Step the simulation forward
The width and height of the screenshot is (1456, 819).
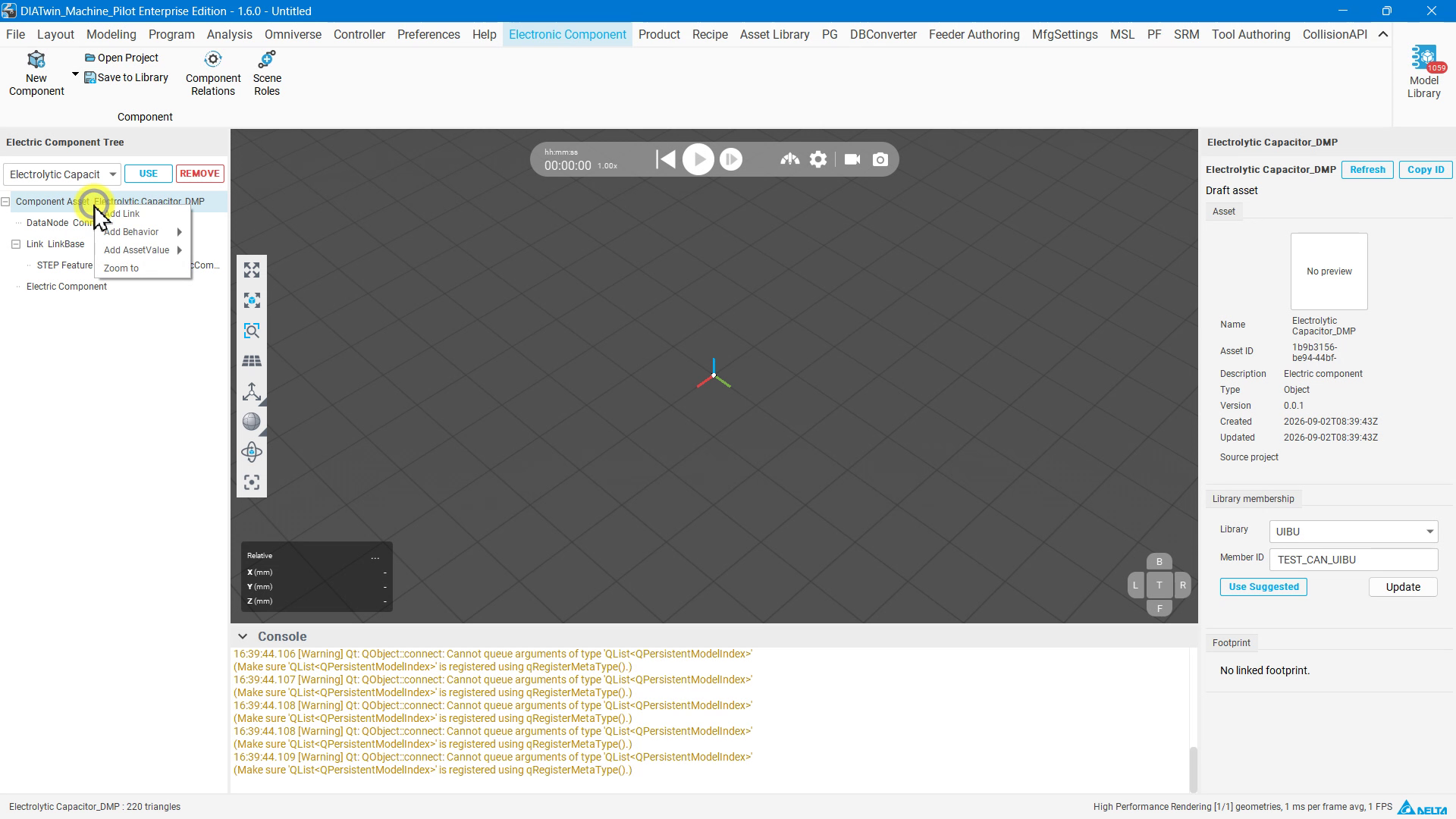point(731,159)
